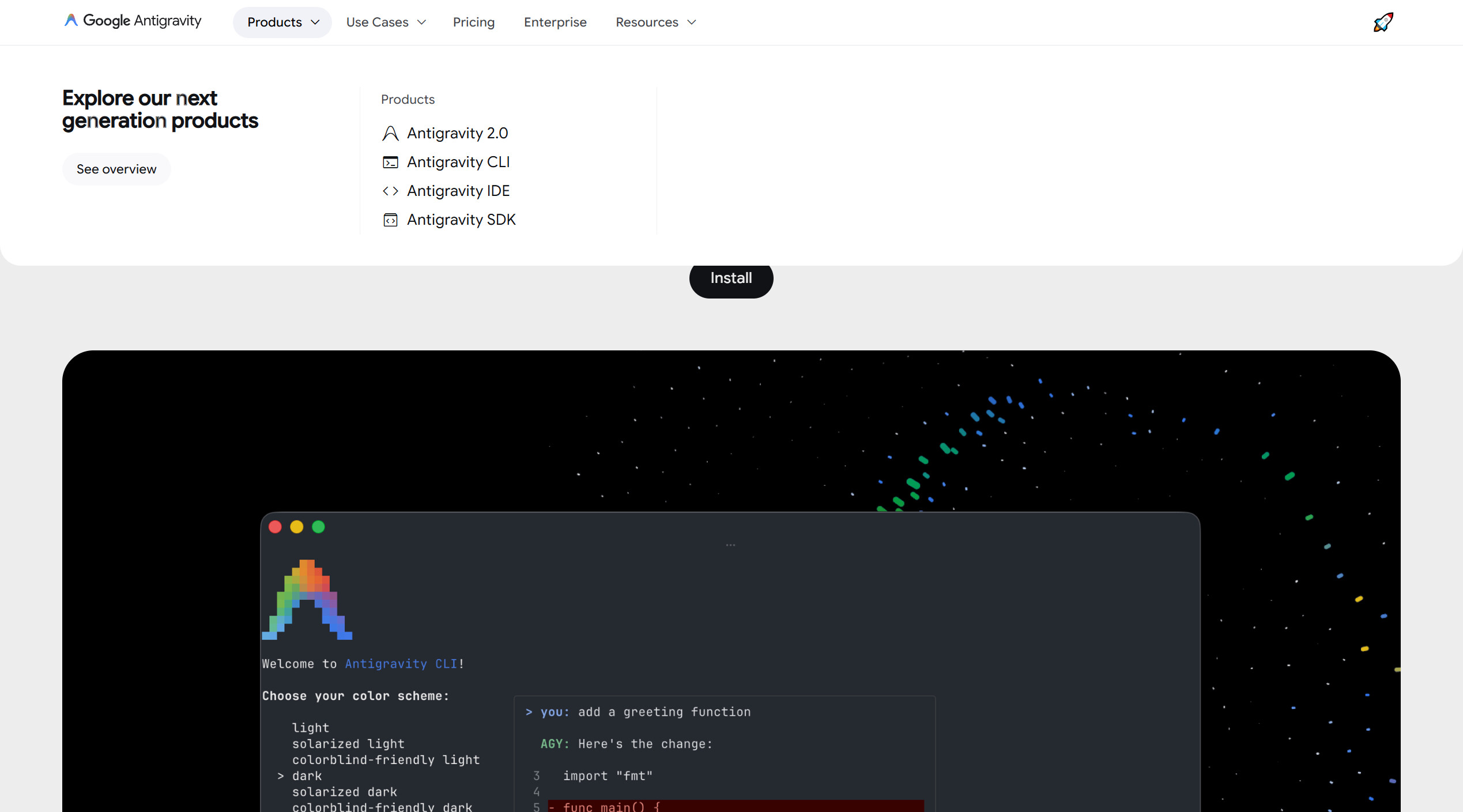This screenshot has height=812, width=1463.
Task: Select the 'light' color scheme row
Action: click(311, 728)
